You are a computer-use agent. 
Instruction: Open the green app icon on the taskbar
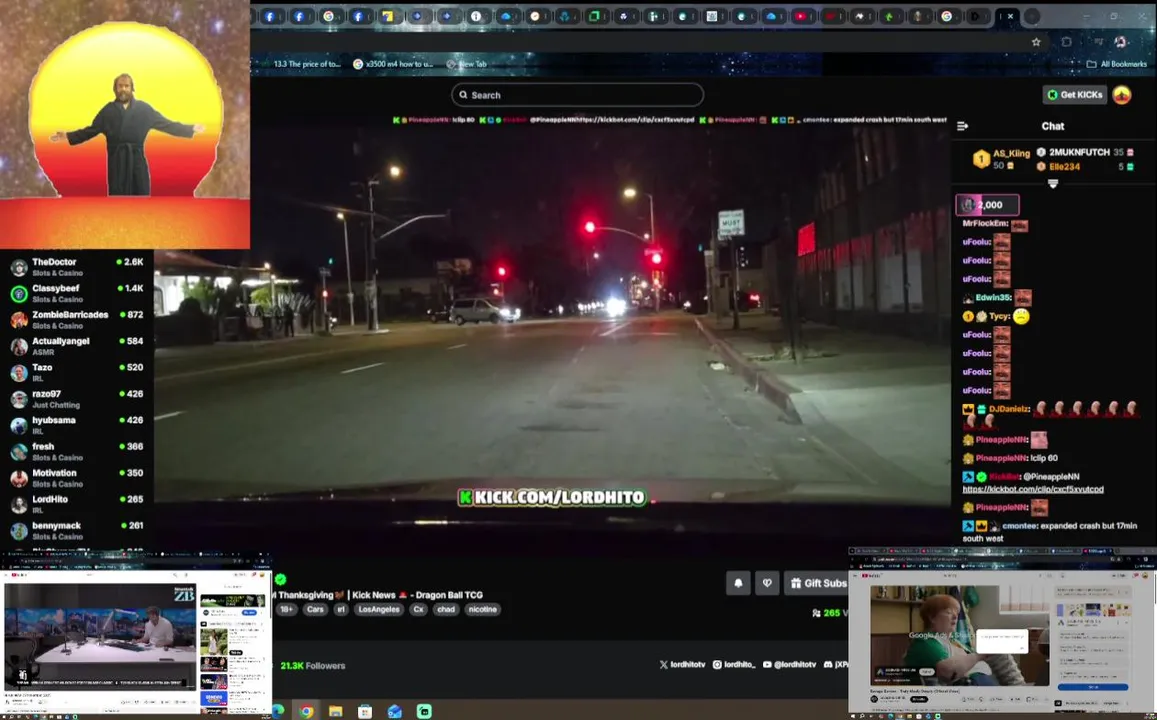pos(424,711)
